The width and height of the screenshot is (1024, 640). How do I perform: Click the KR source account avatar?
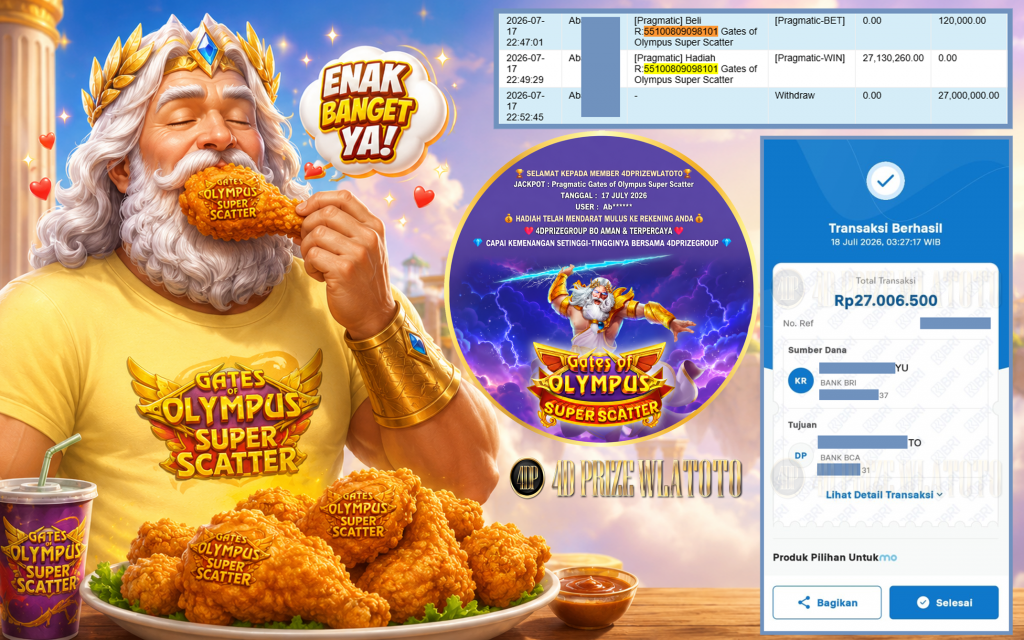(801, 381)
